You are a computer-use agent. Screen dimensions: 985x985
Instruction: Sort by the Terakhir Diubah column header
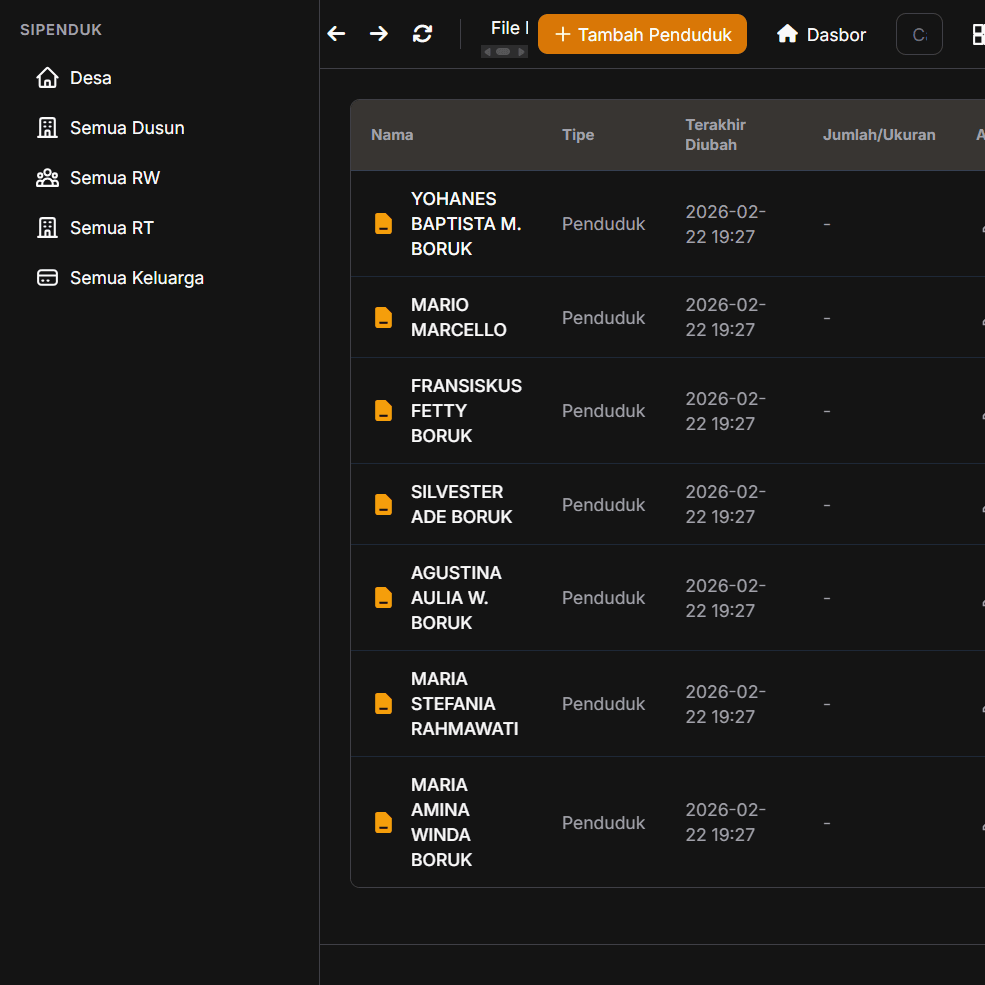click(x=715, y=135)
